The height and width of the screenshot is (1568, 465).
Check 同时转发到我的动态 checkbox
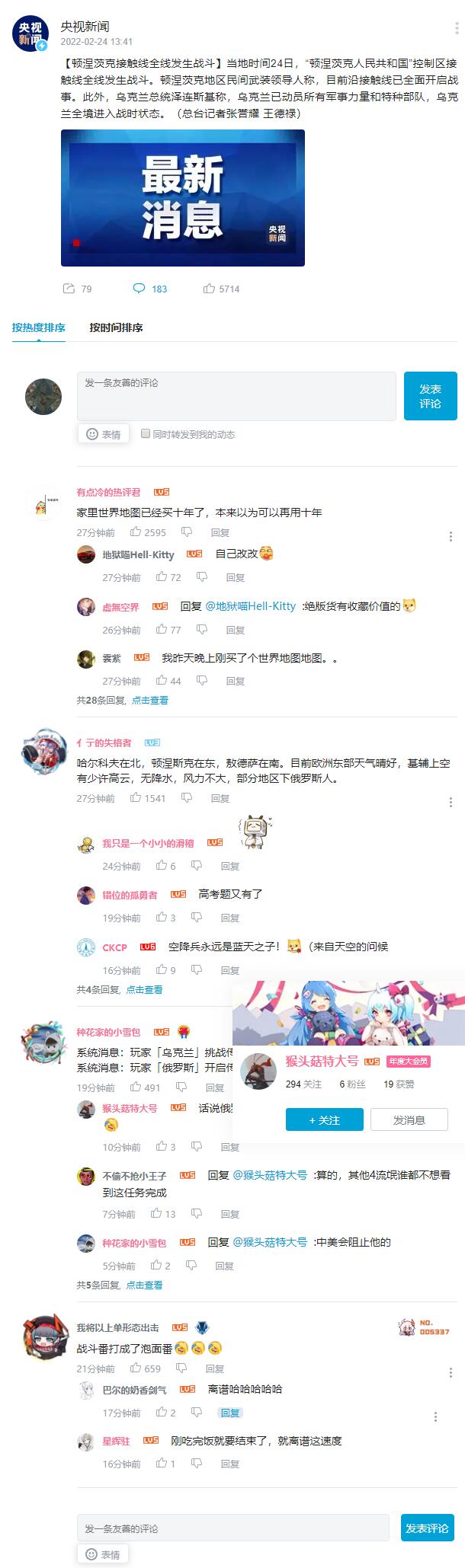[146, 433]
